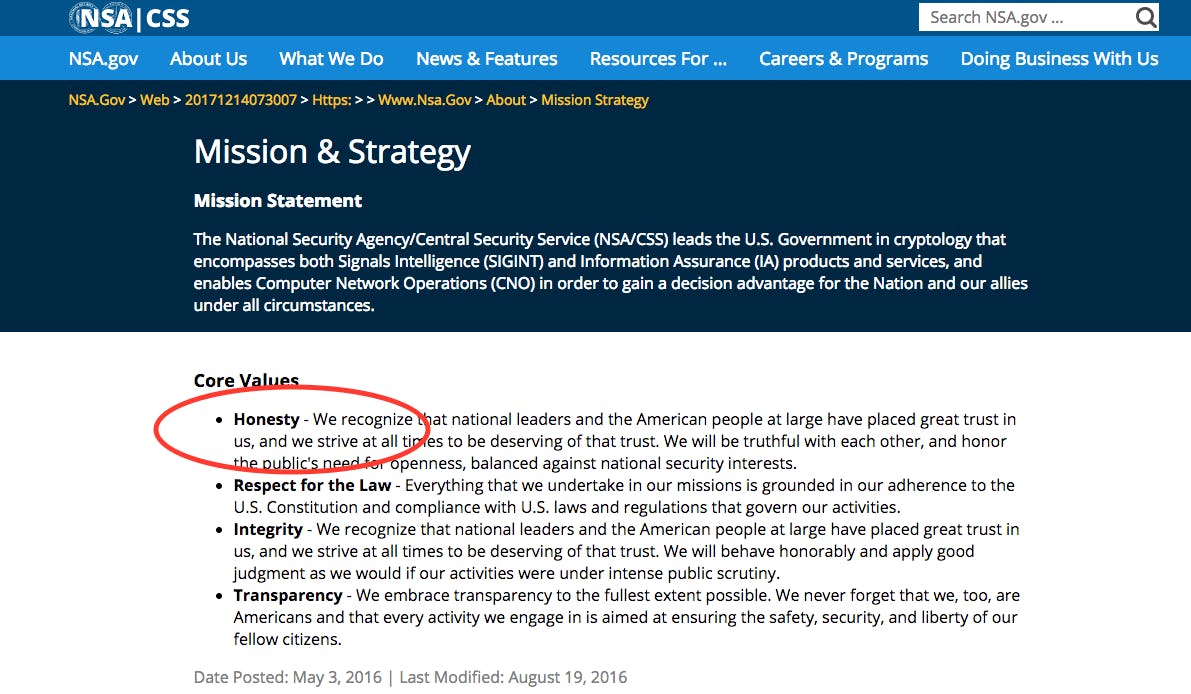Select the About breadcrumb entry

click(506, 100)
